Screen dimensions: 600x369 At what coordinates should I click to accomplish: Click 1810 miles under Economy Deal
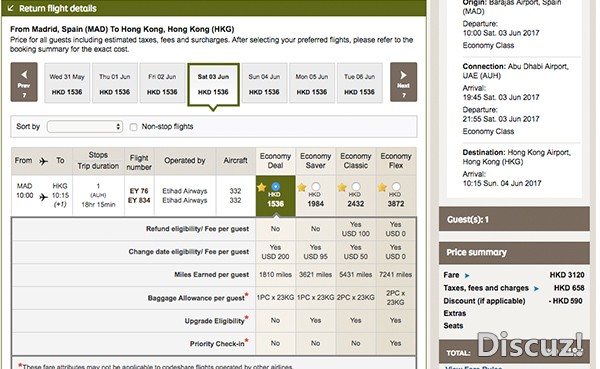(276, 274)
